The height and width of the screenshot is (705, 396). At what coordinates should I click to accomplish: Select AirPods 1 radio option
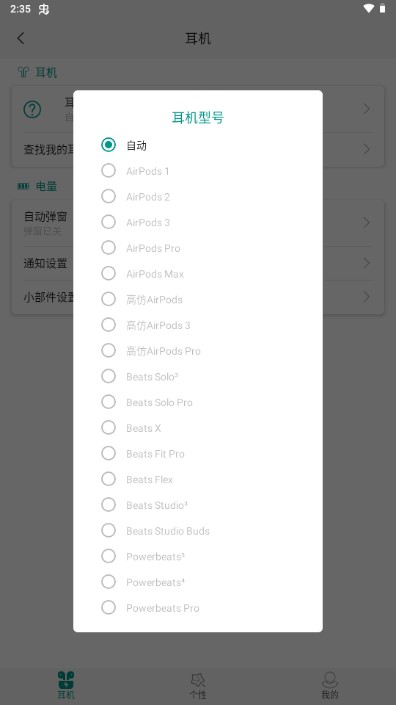pyautogui.click(x=108, y=170)
